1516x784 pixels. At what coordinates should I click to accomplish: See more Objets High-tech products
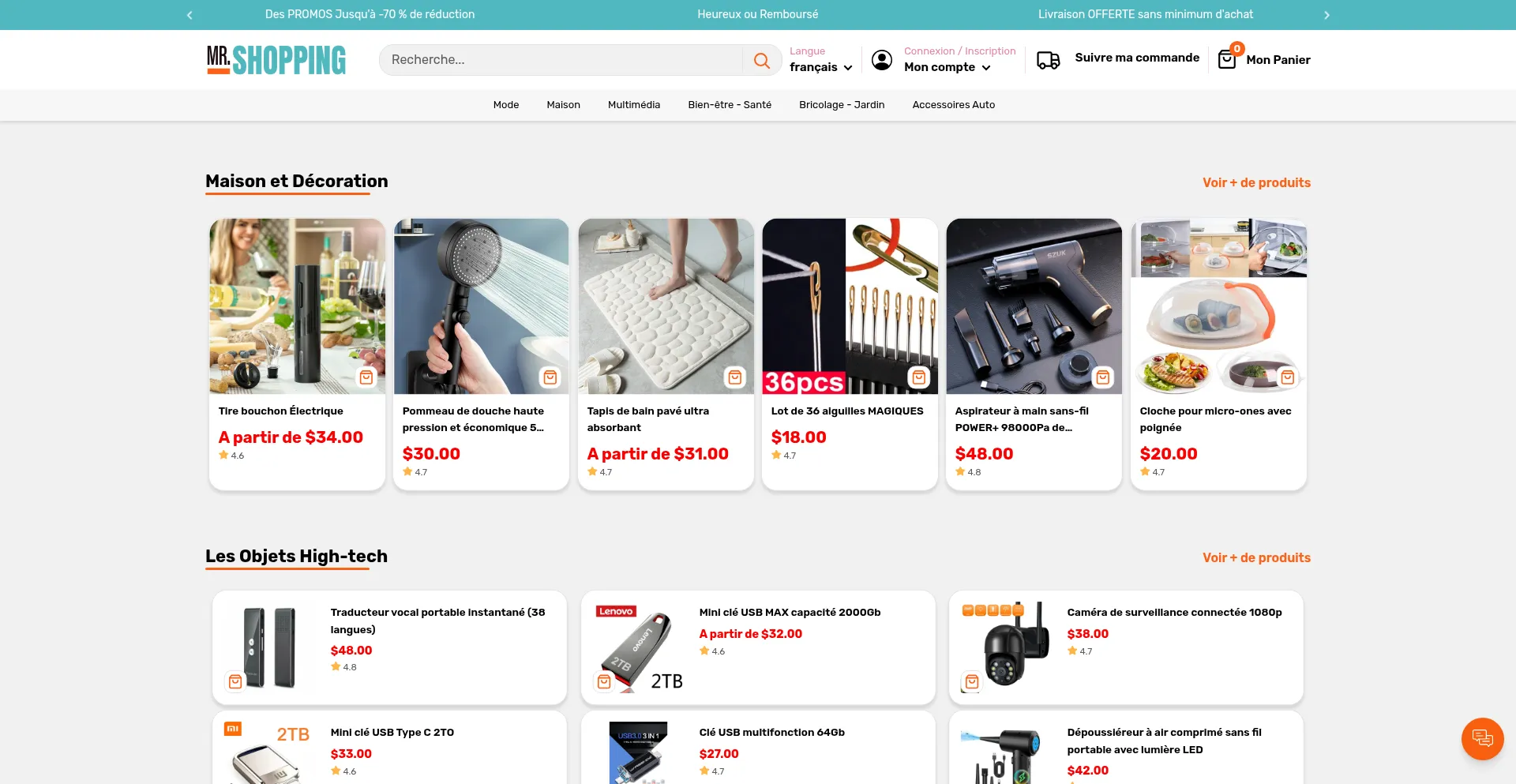[x=1256, y=558]
